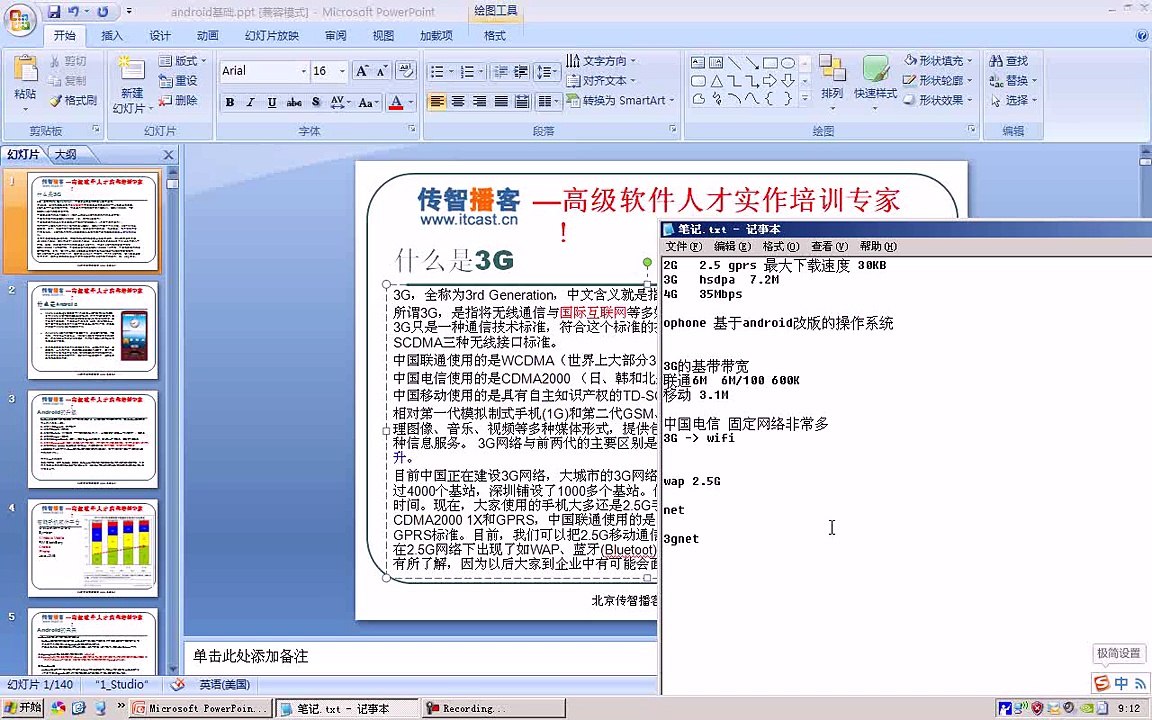Viewport: 1152px width, 720px height.
Task: Select the arrow line shape
Action: (752, 62)
